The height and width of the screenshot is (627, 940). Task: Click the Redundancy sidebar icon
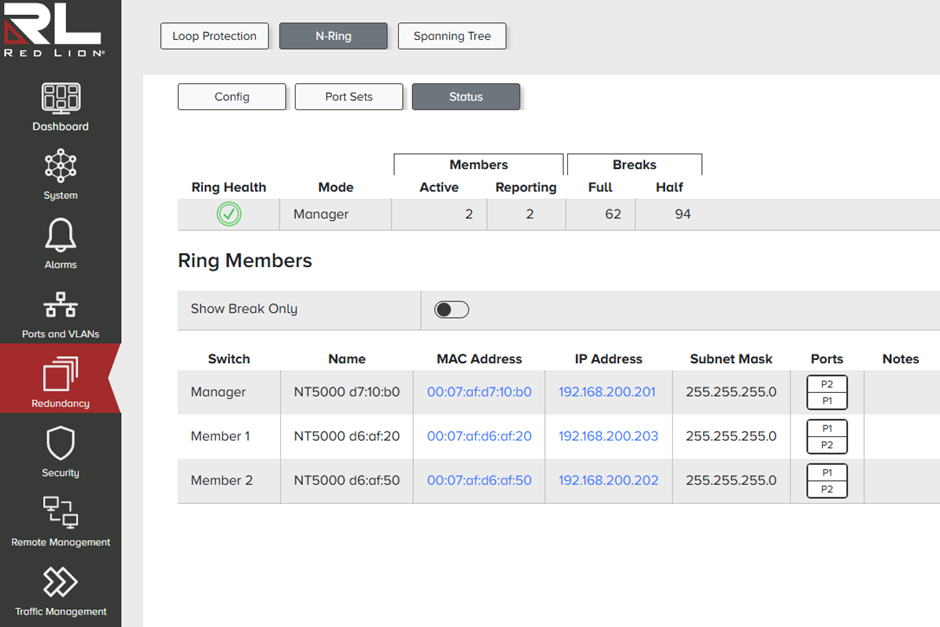pyautogui.click(x=60, y=376)
